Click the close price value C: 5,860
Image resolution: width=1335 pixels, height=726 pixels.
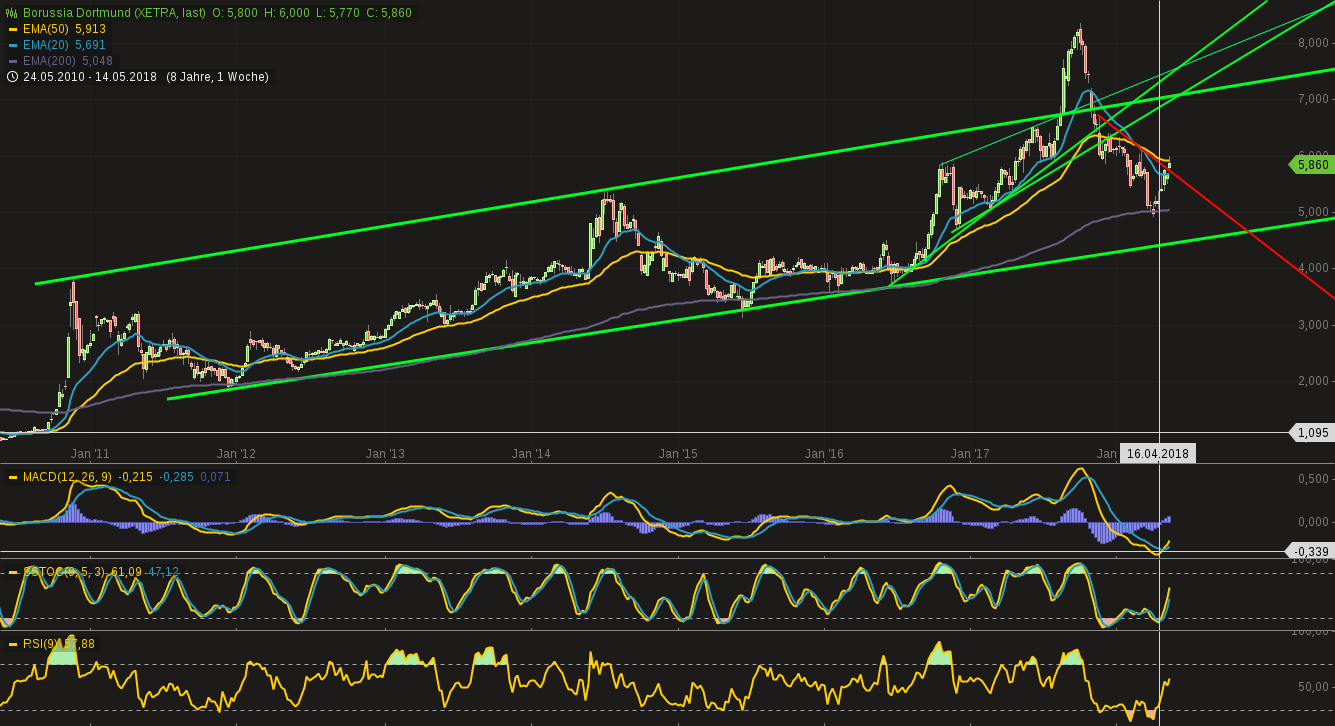pyautogui.click(x=388, y=13)
